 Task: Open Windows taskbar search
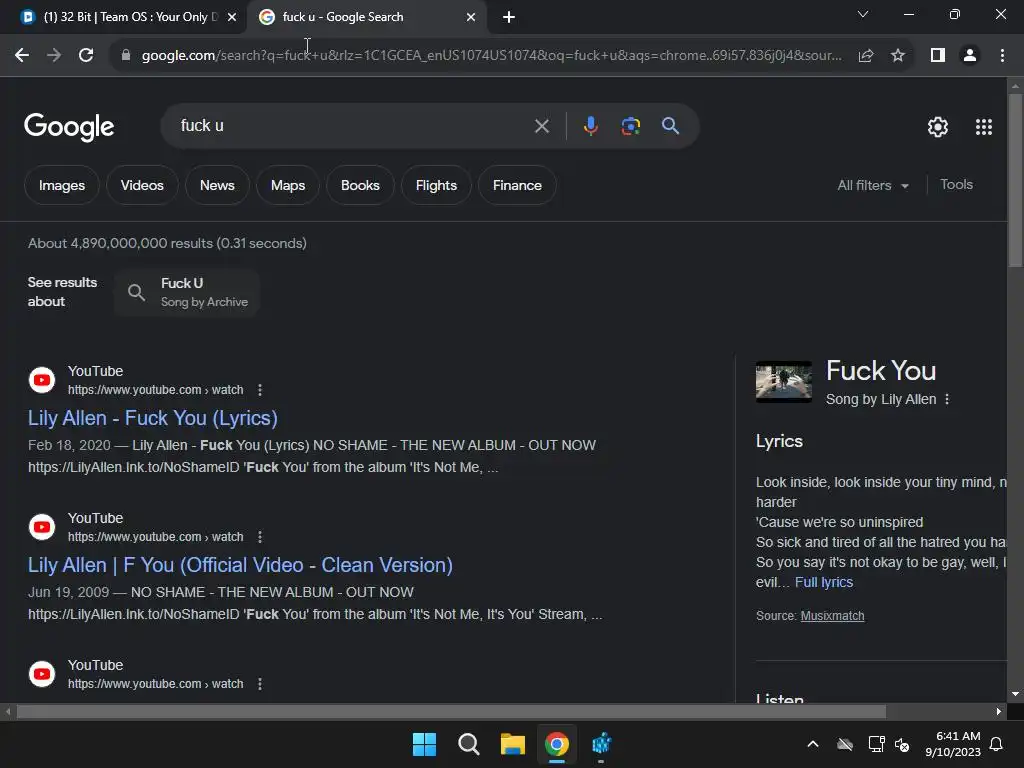(x=469, y=744)
